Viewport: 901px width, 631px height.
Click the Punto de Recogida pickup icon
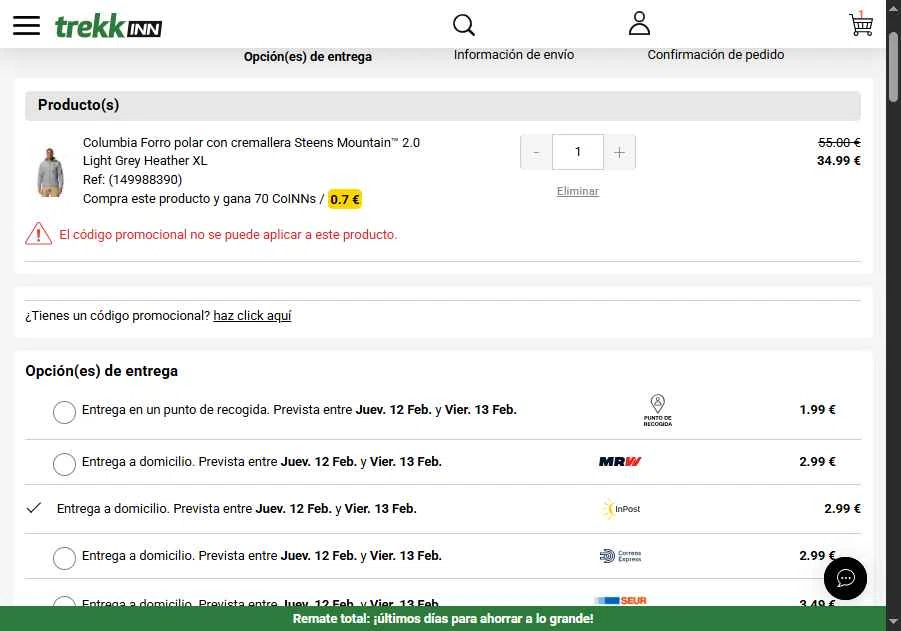click(657, 410)
